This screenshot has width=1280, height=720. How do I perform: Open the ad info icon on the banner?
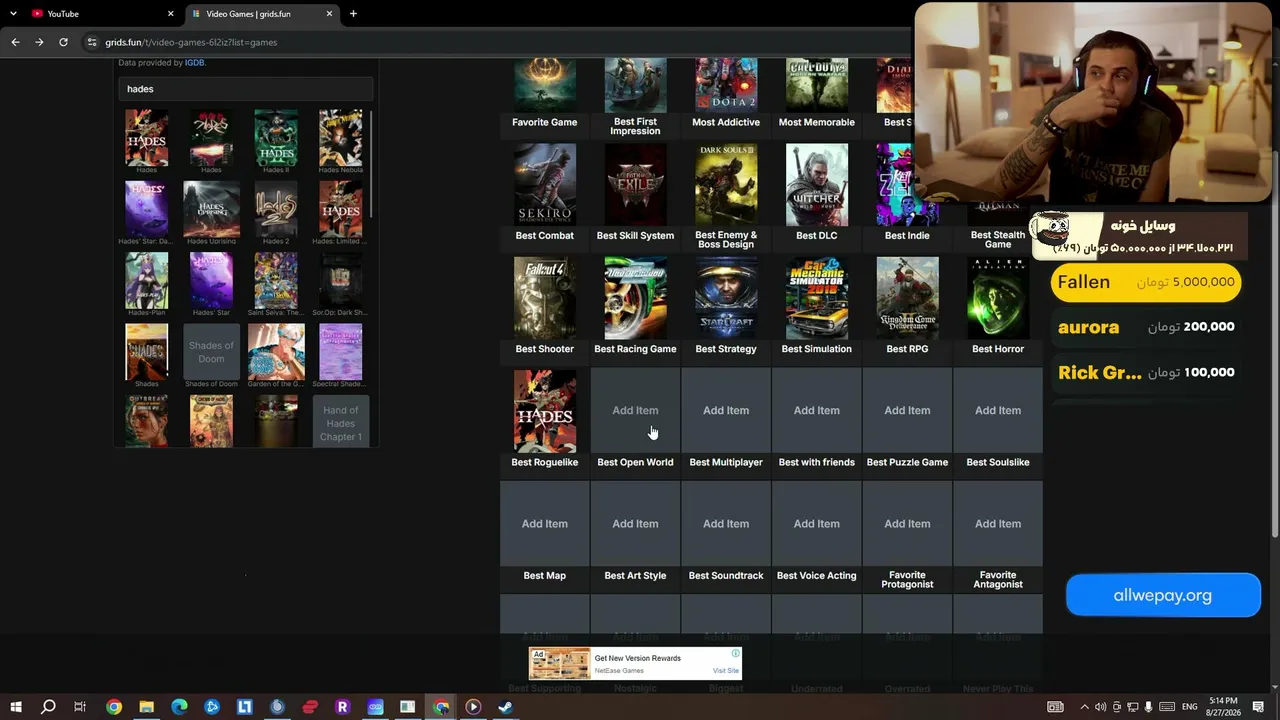coord(735,654)
